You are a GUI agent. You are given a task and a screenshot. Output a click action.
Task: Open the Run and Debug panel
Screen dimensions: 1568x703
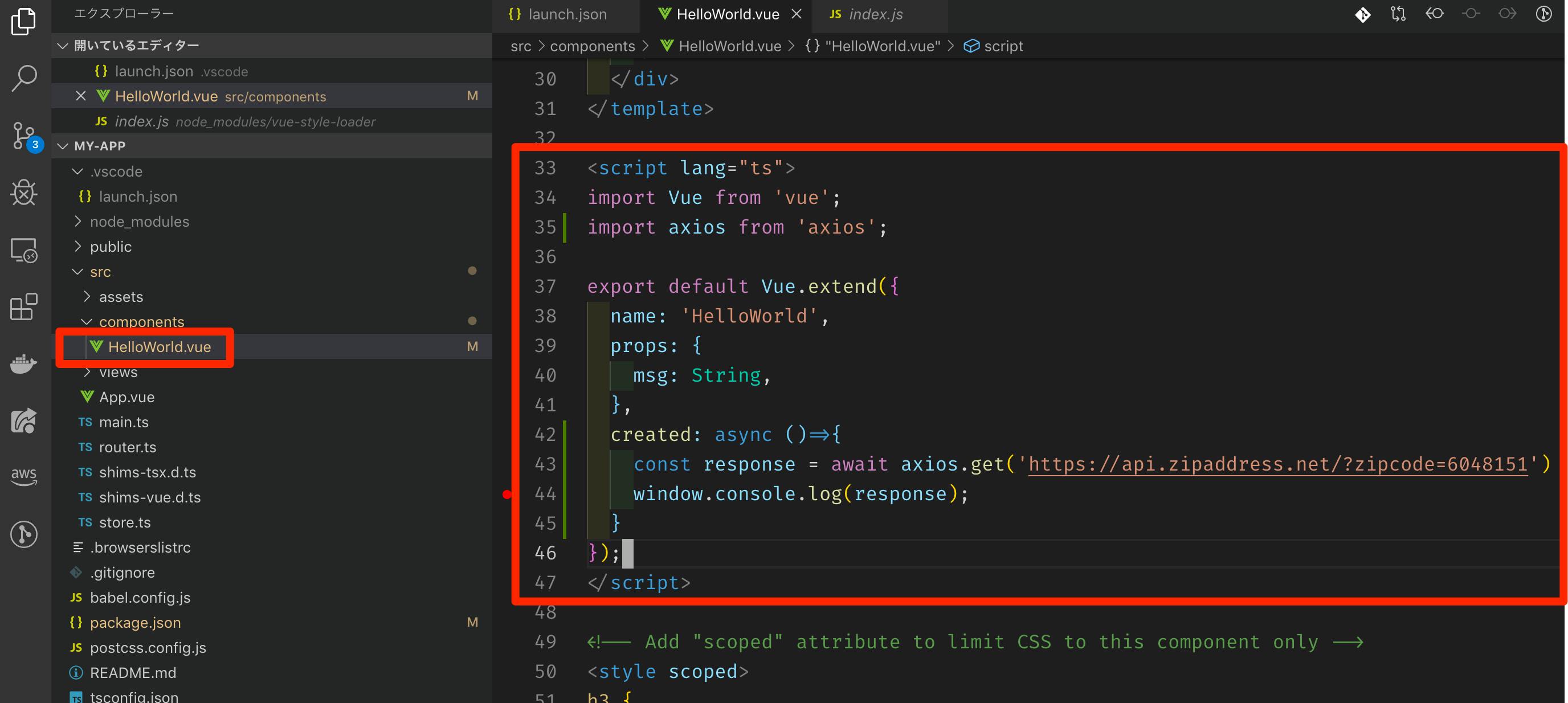click(23, 193)
